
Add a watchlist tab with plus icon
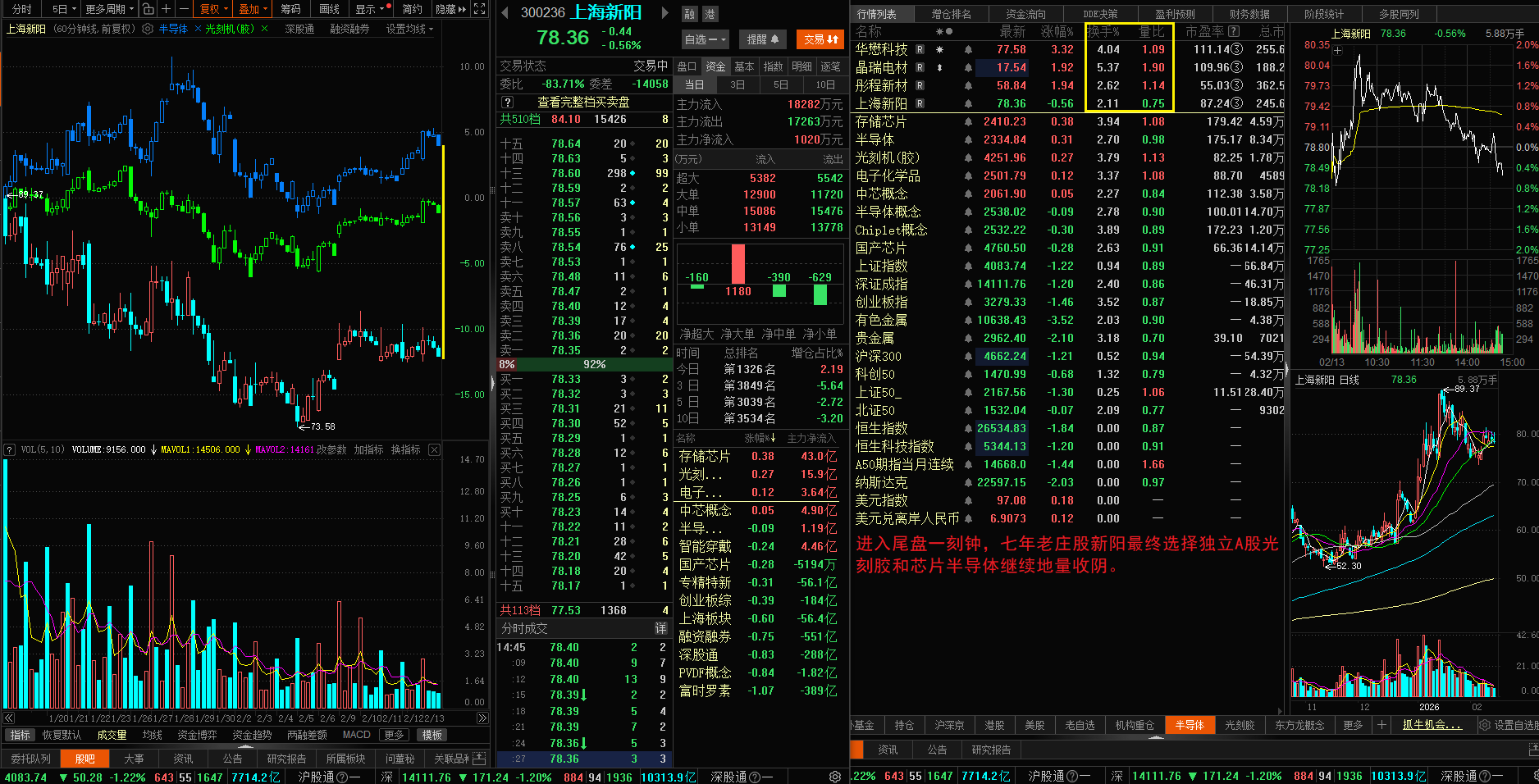tap(1381, 725)
